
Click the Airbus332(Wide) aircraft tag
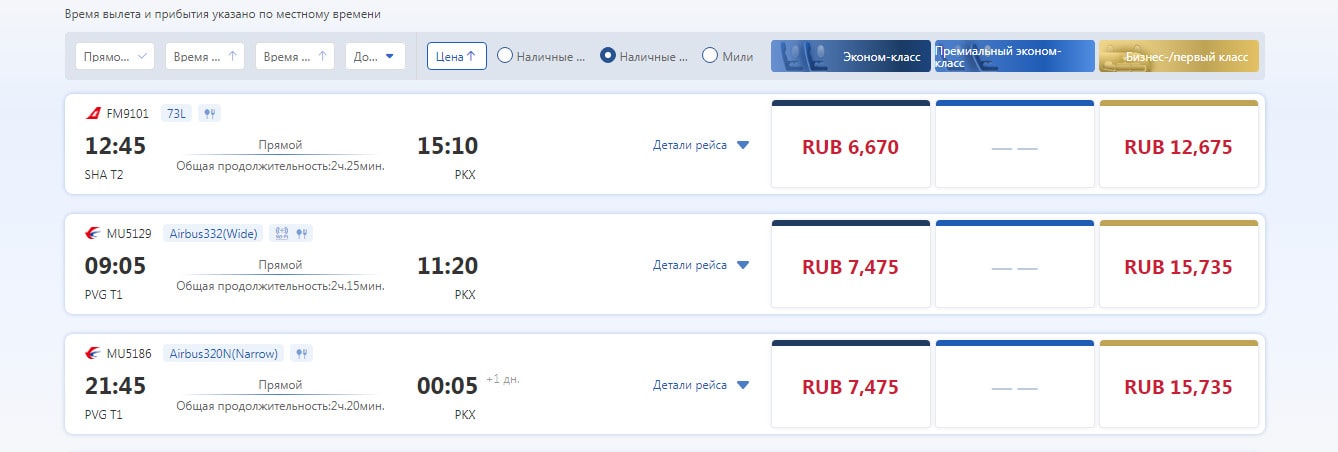click(x=213, y=234)
